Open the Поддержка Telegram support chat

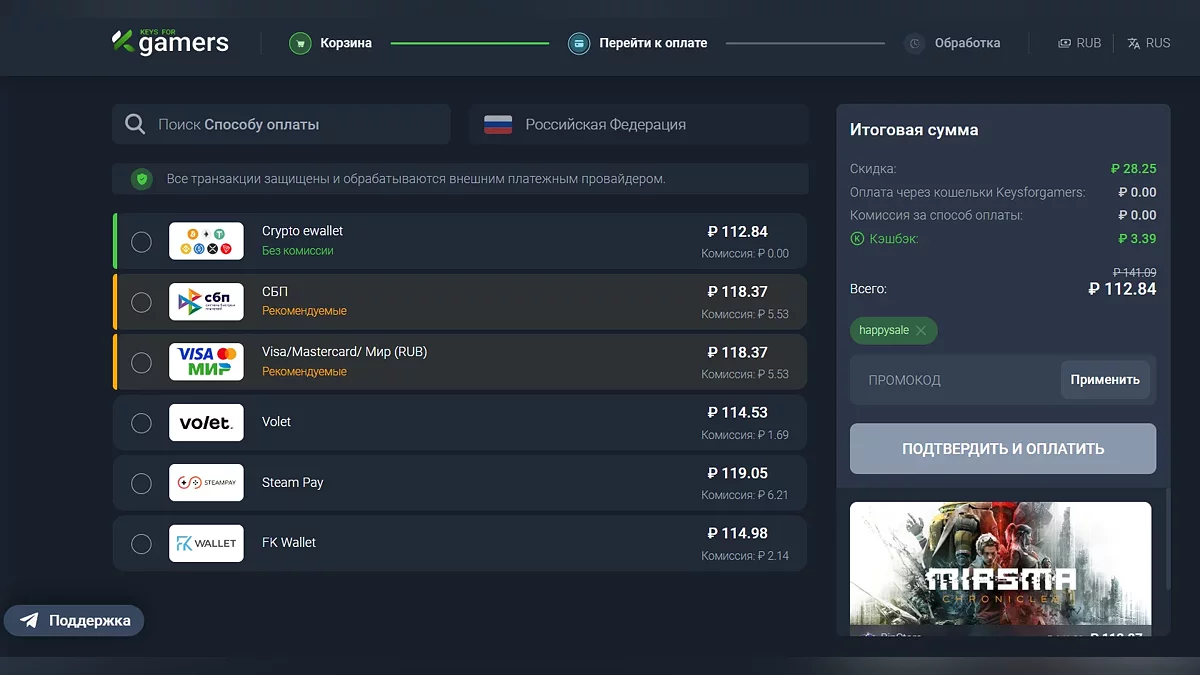pos(75,620)
